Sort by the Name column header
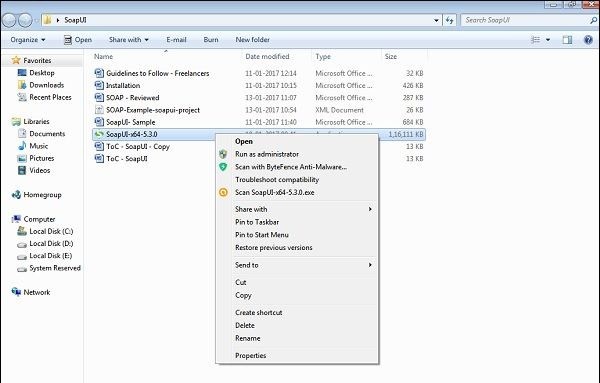 (103, 57)
